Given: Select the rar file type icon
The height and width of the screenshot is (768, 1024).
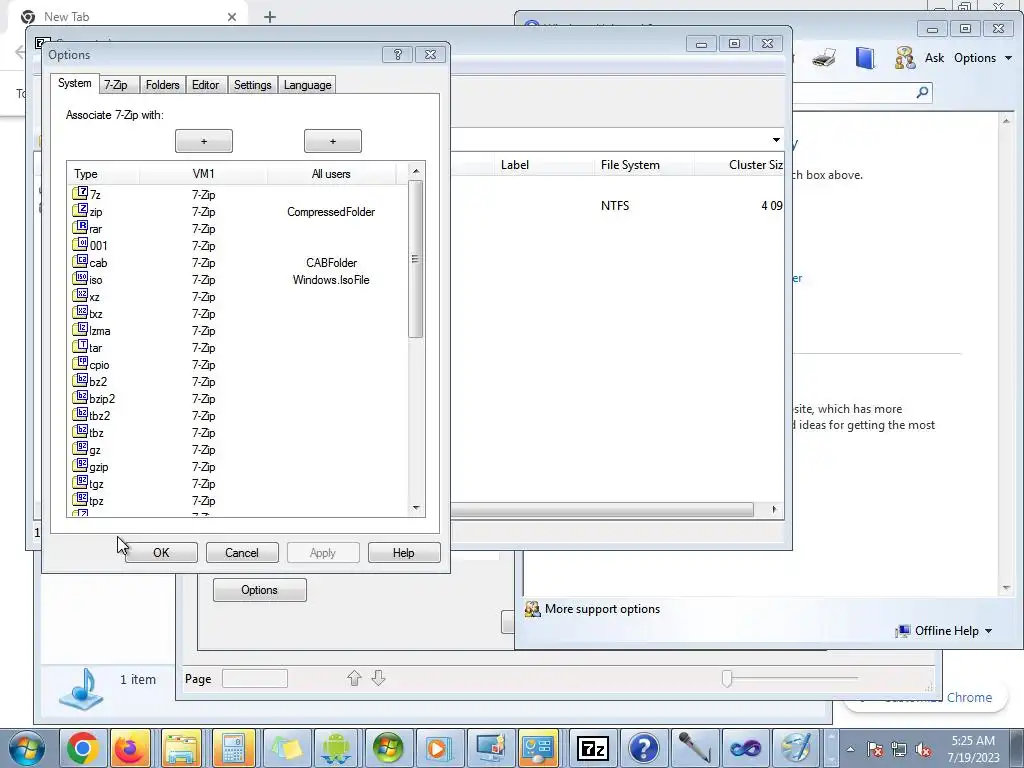Looking at the screenshot, I should pos(80,227).
